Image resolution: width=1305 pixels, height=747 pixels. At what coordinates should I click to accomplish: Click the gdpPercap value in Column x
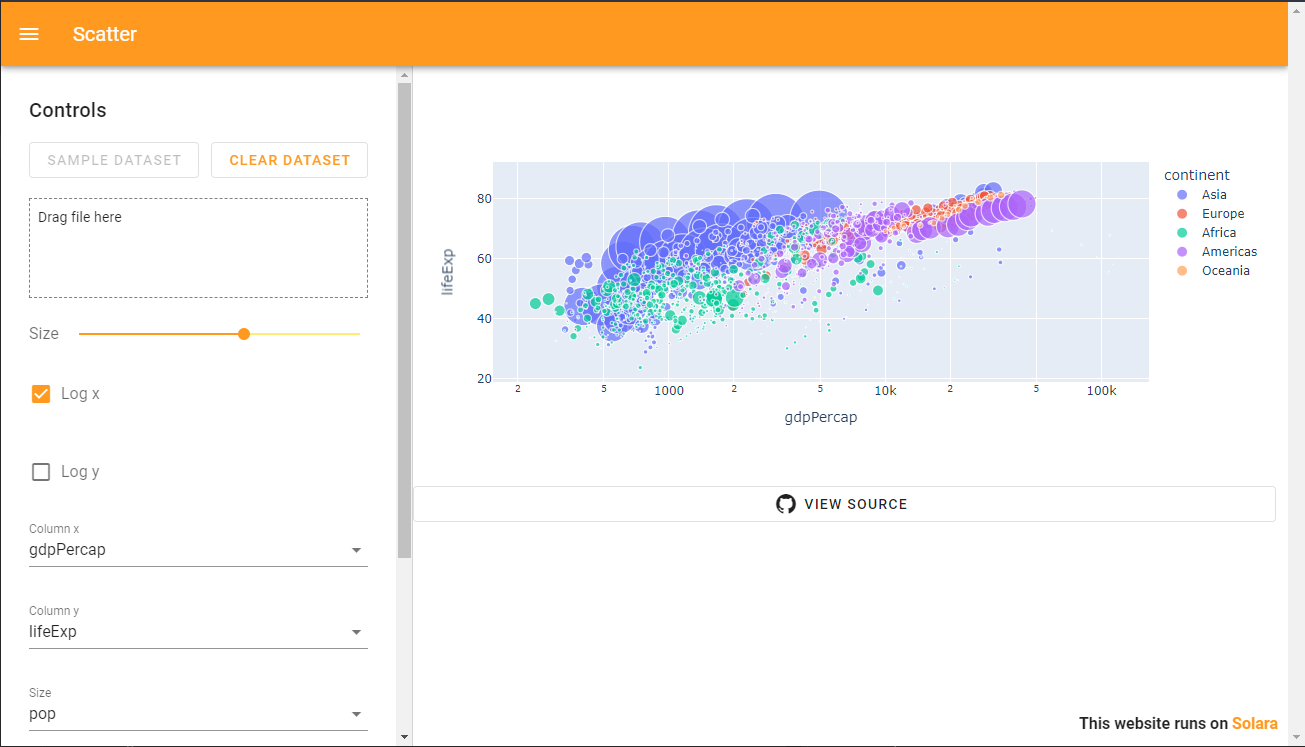[67, 549]
